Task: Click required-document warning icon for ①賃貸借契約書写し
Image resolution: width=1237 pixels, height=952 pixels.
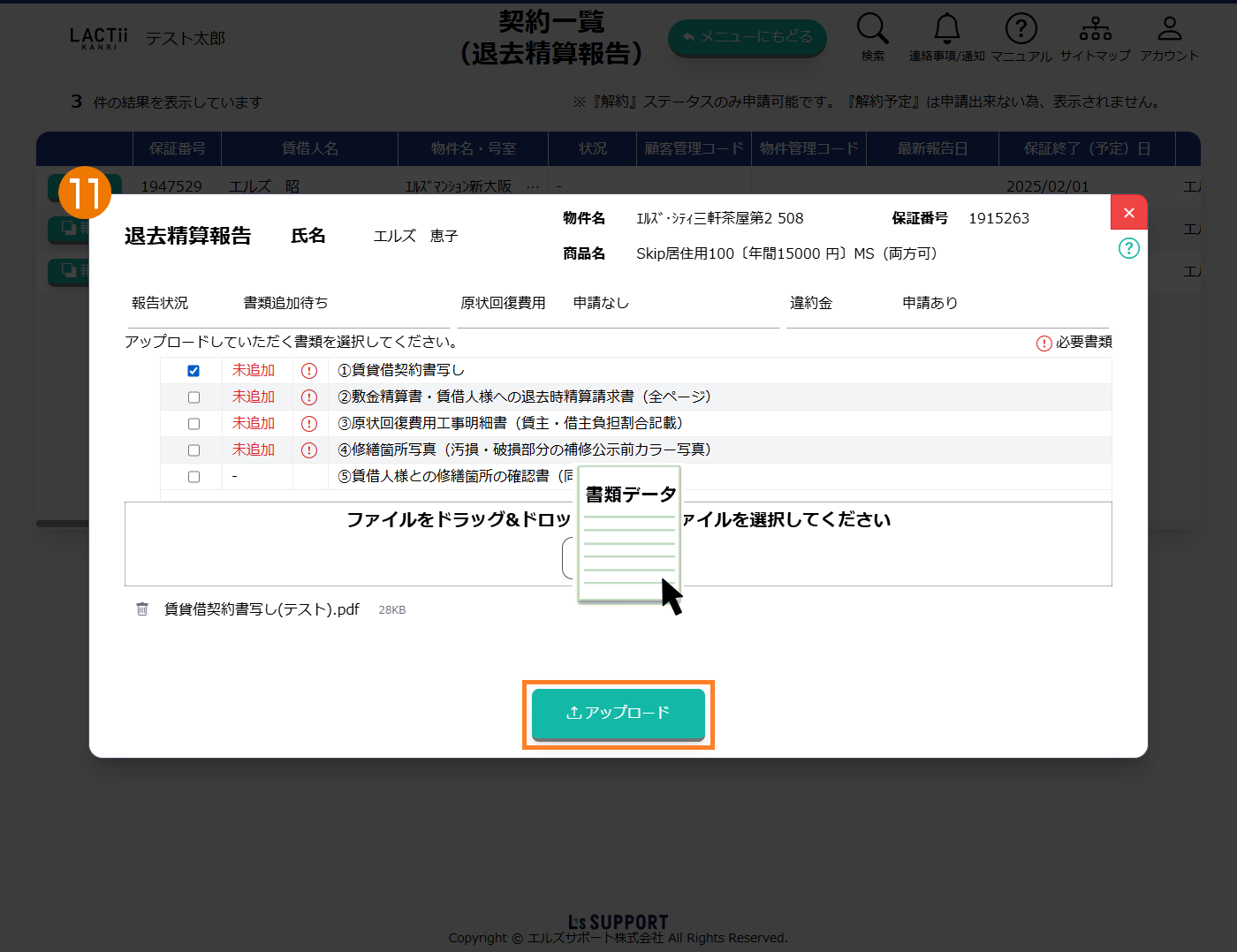Action: pyautogui.click(x=309, y=371)
